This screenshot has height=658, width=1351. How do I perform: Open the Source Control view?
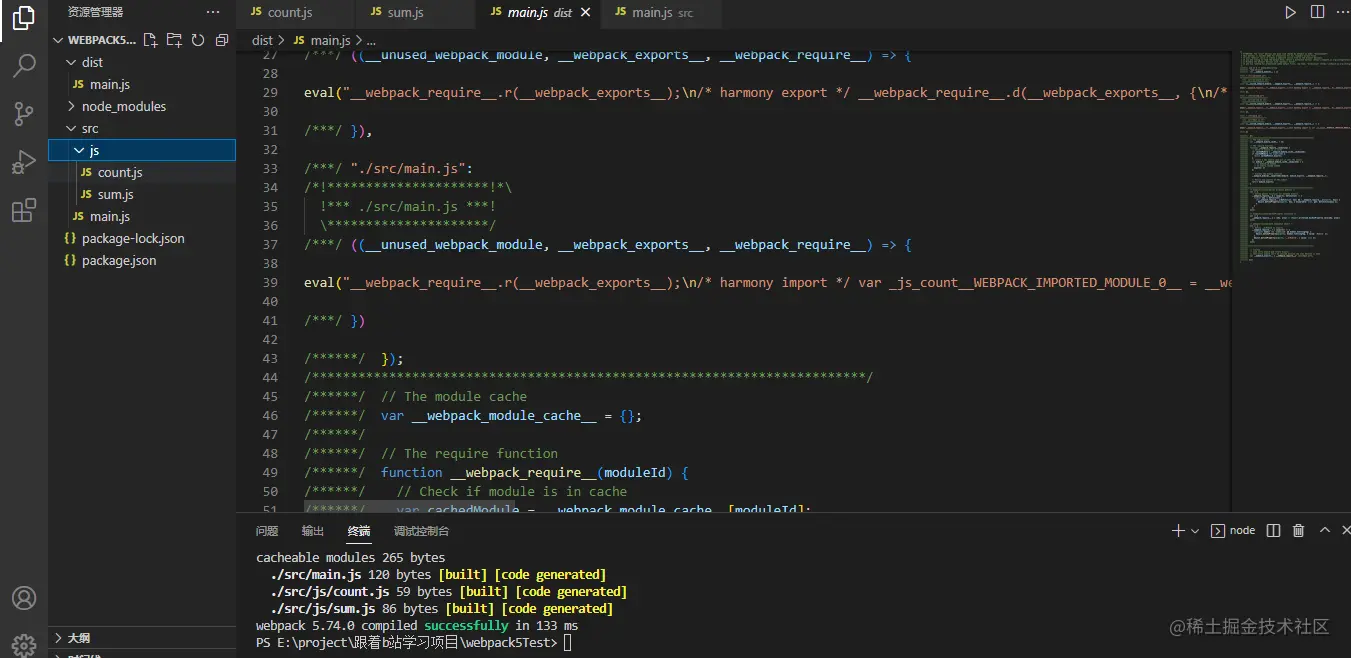(24, 114)
